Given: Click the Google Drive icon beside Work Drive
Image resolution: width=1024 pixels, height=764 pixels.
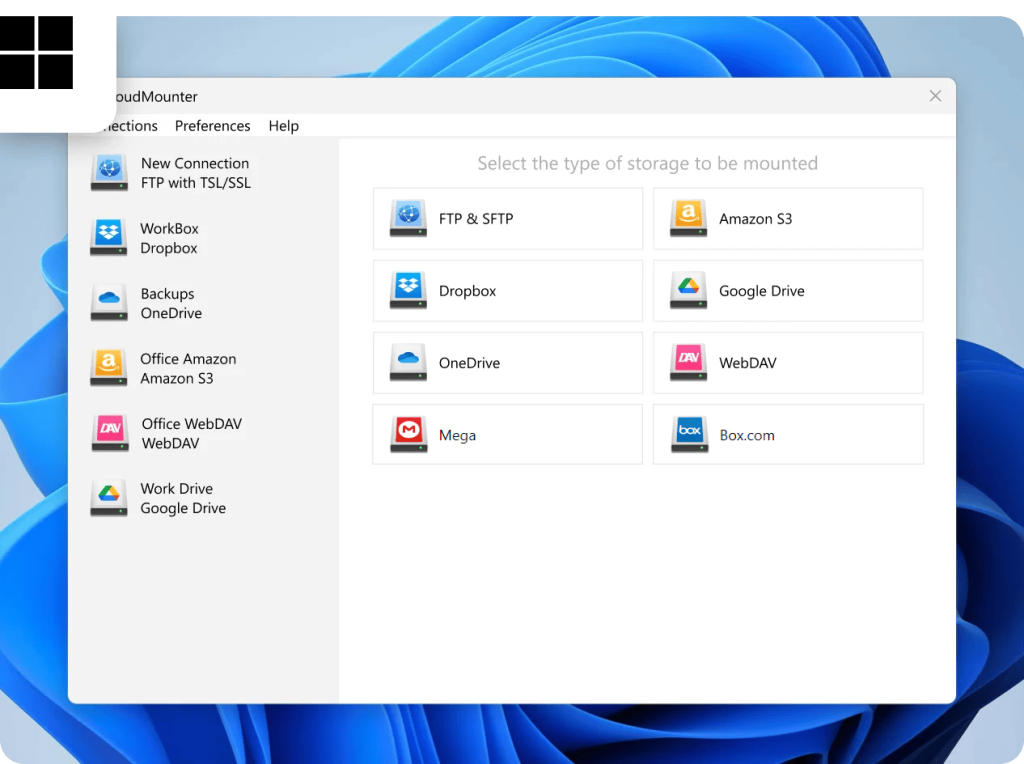Looking at the screenshot, I should [109, 498].
